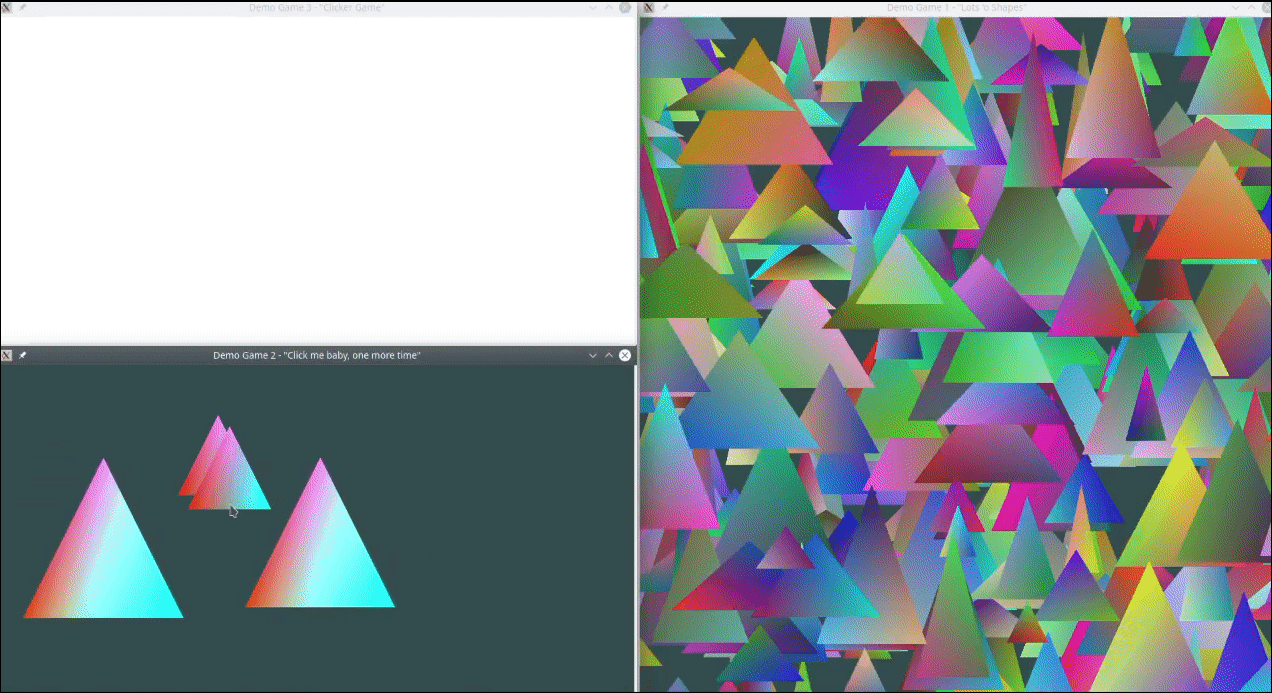Click the X app icon on Demo Game 2 titlebar

pyautogui.click(x=7, y=355)
